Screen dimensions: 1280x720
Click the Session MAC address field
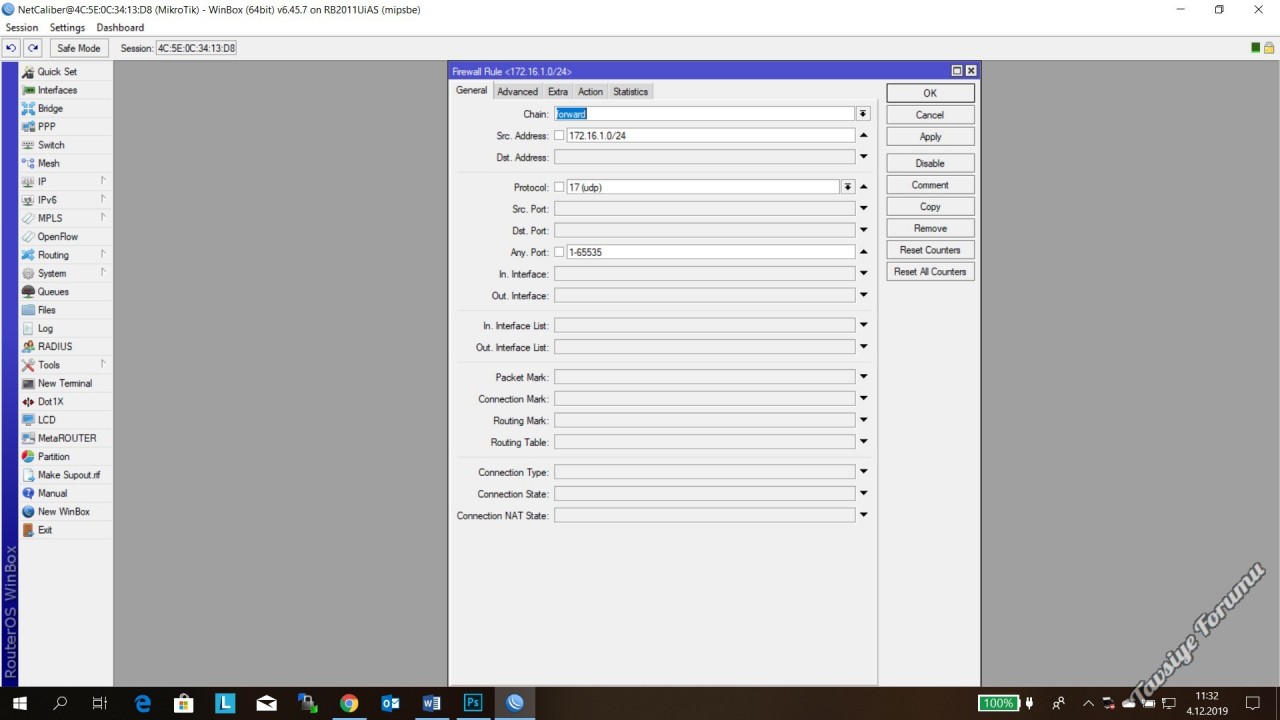point(196,48)
